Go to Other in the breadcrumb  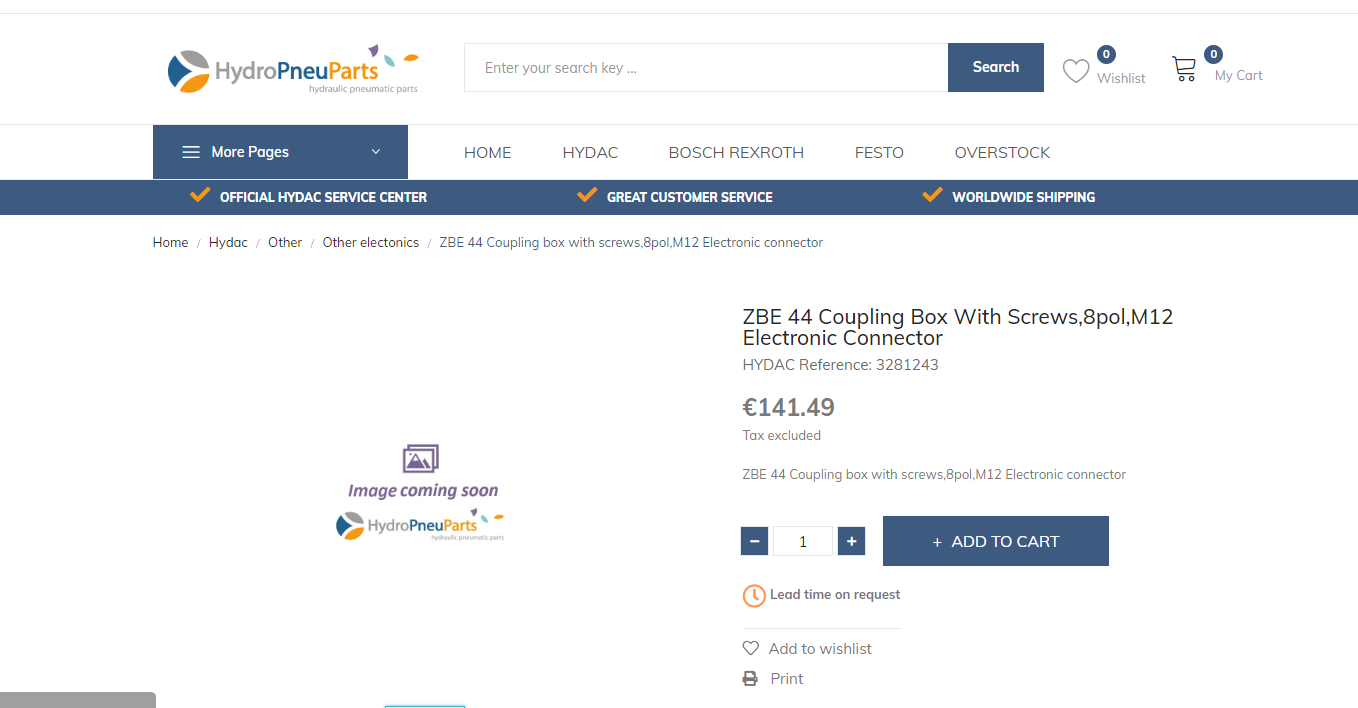pos(285,243)
